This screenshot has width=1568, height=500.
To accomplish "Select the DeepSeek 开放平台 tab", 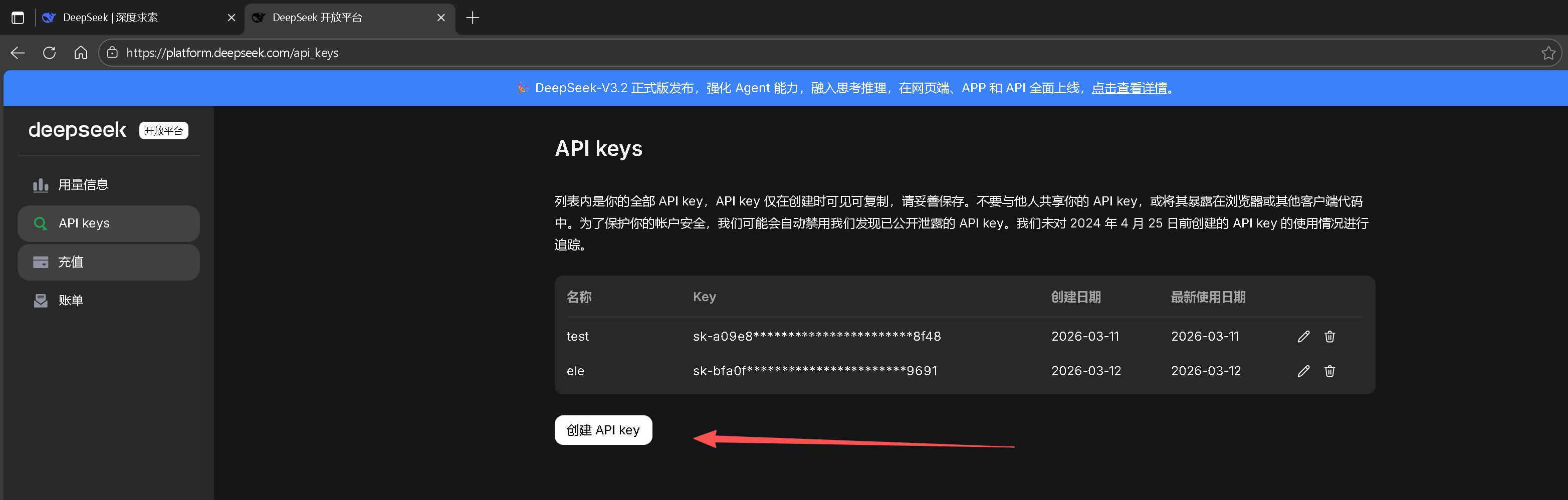I will [x=350, y=18].
